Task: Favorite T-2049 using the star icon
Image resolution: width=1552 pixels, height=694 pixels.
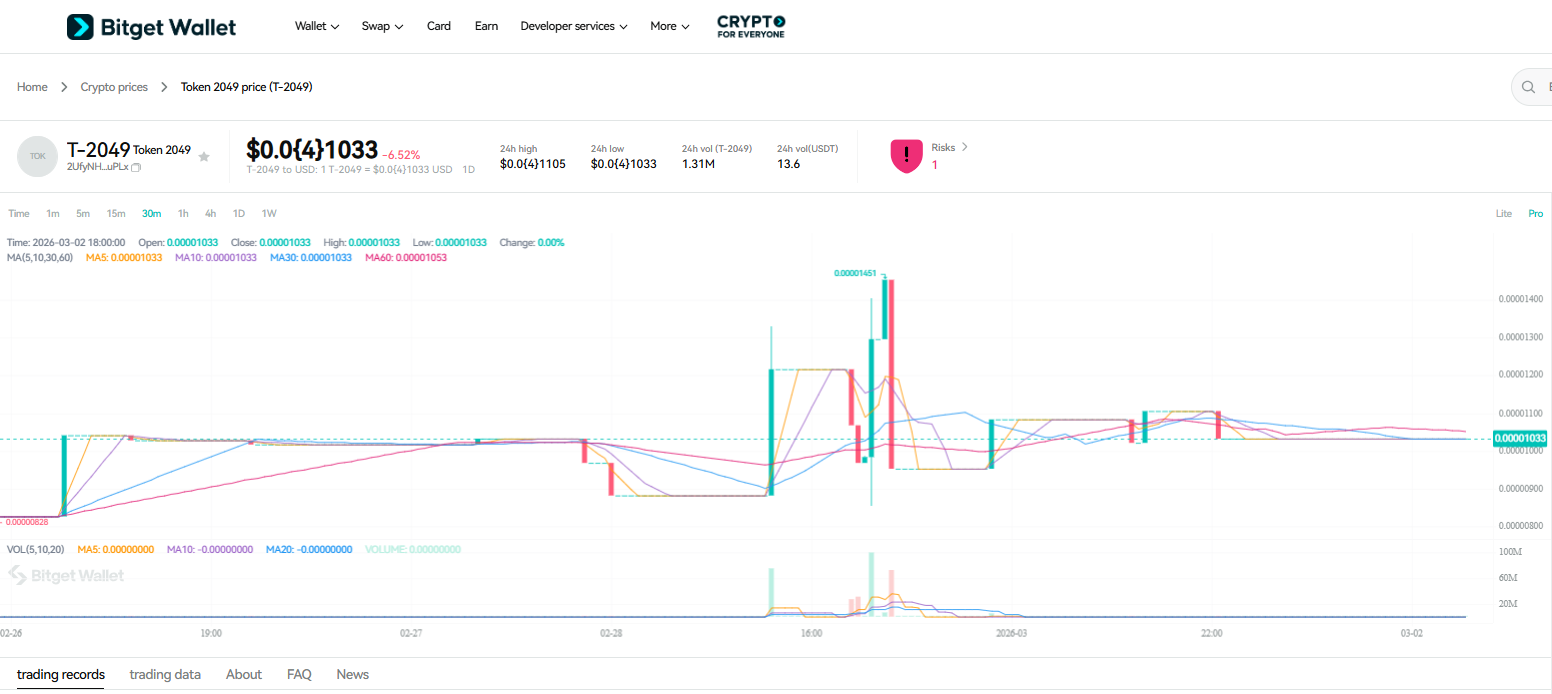Action: click(204, 157)
